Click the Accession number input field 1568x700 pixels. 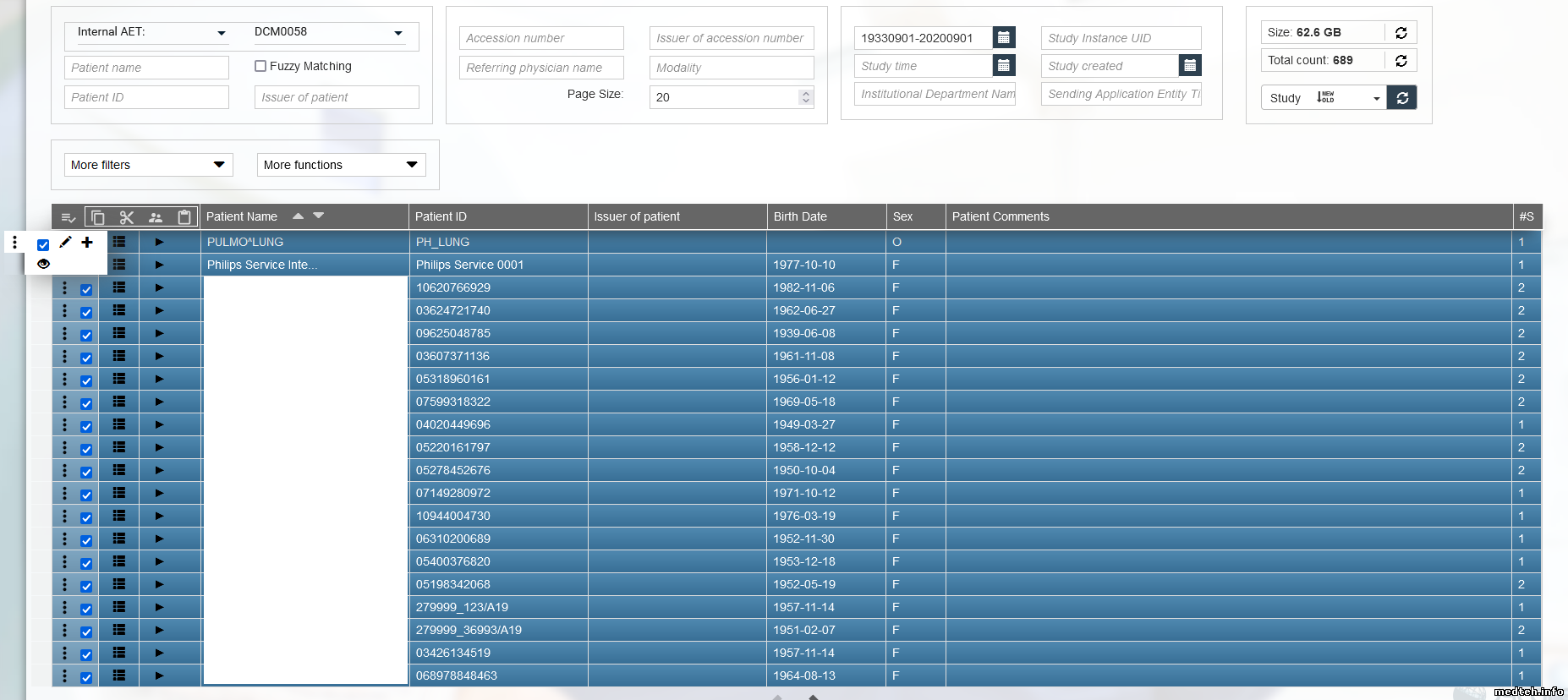click(x=541, y=38)
